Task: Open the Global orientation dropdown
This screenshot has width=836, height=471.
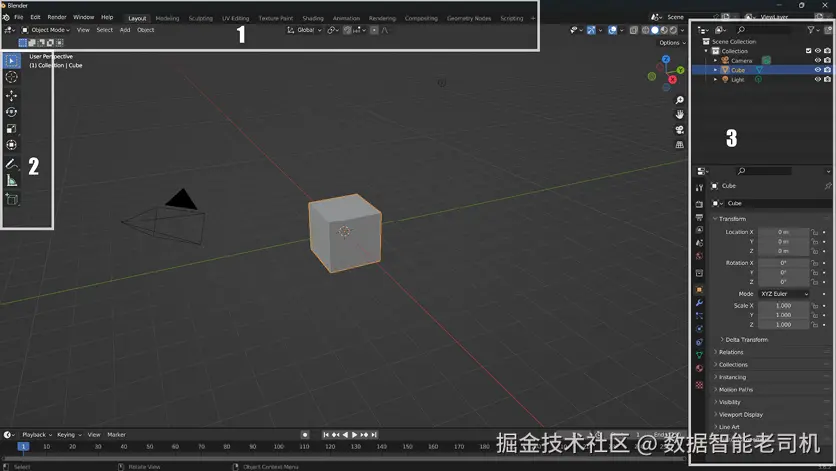Action: (304, 30)
